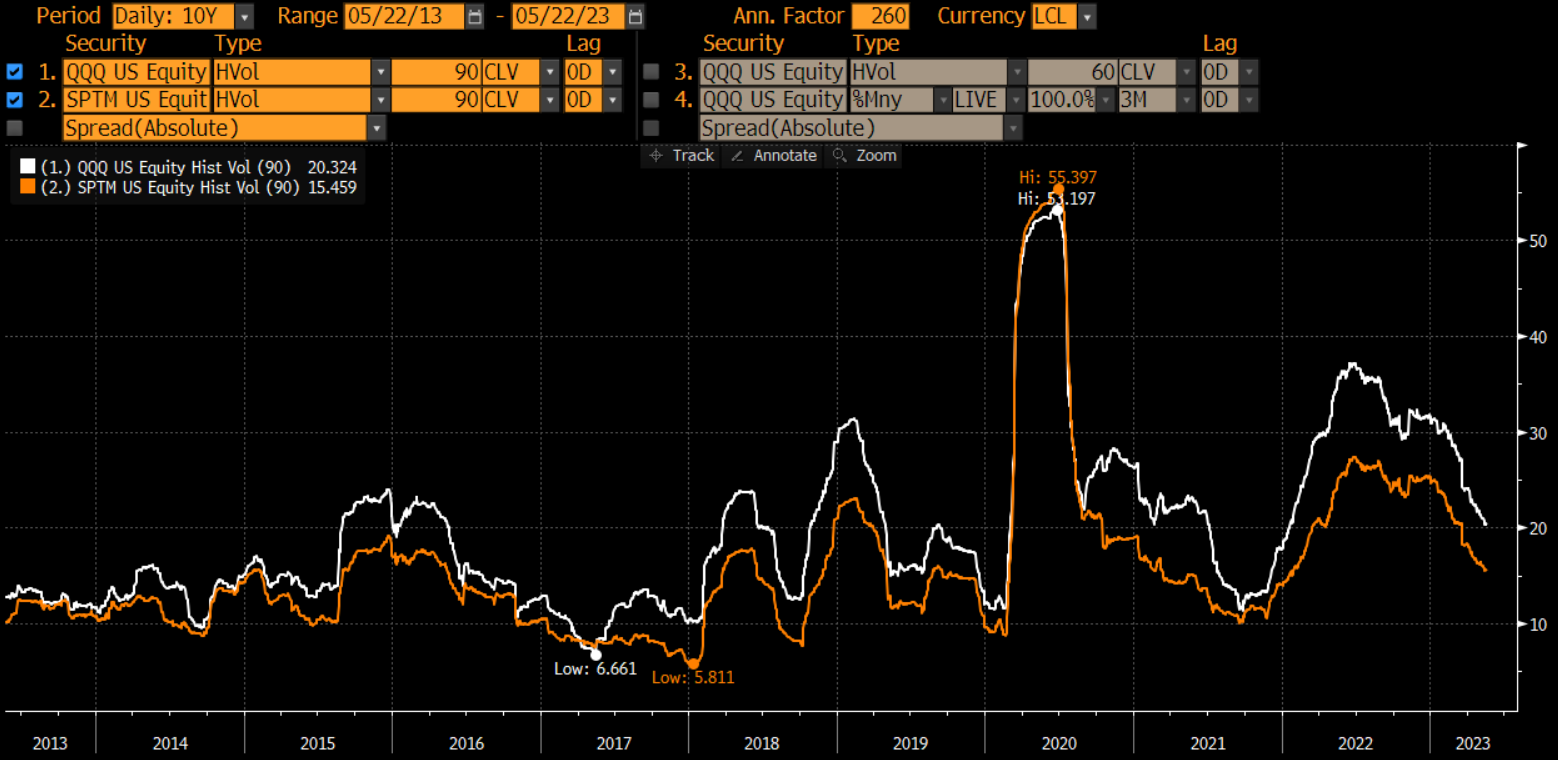Click the Ann. Factor 260 input field
This screenshot has height=760, width=1558.
coord(880,16)
